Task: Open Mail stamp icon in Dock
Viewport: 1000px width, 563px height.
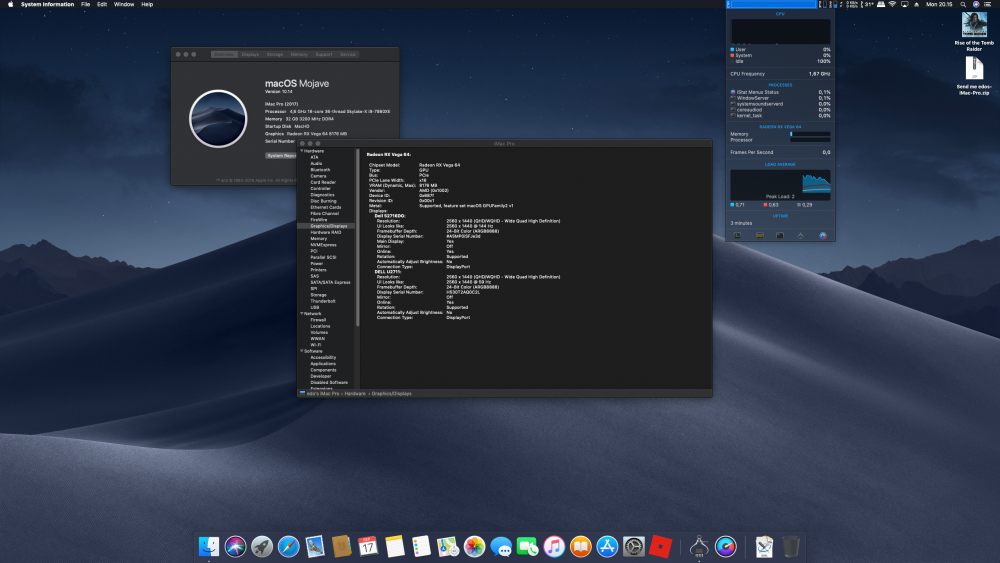Action: (x=315, y=546)
